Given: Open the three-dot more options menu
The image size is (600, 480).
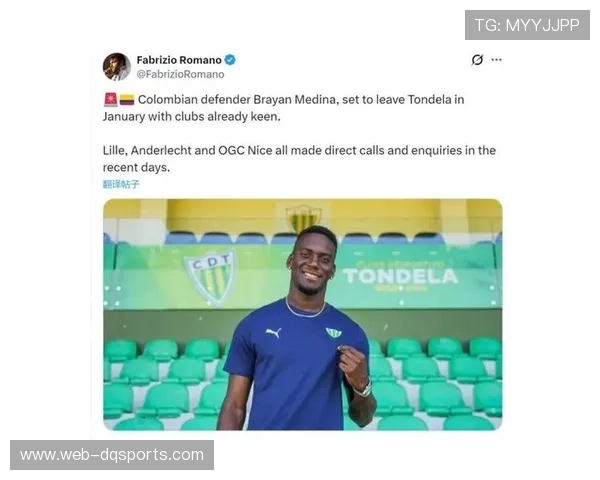Looking at the screenshot, I should coord(496,60).
